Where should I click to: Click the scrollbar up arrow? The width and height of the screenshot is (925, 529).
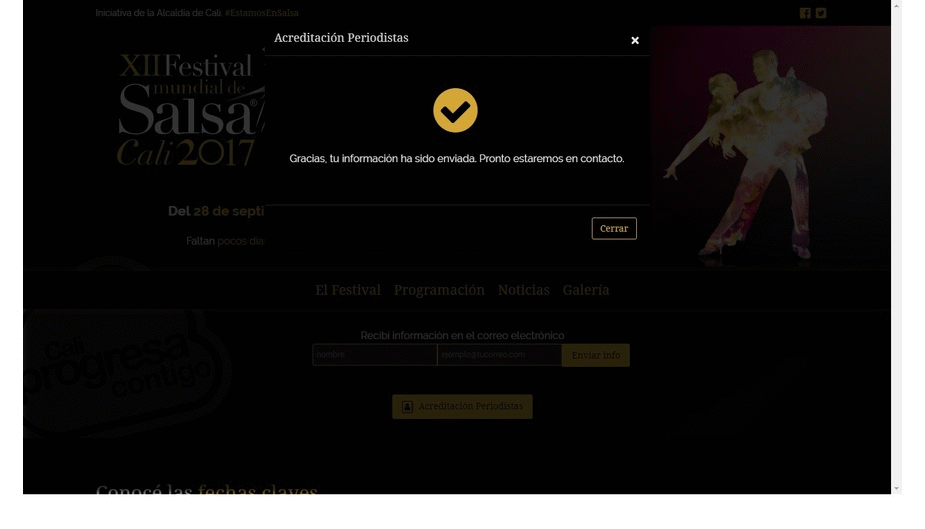coord(897,5)
